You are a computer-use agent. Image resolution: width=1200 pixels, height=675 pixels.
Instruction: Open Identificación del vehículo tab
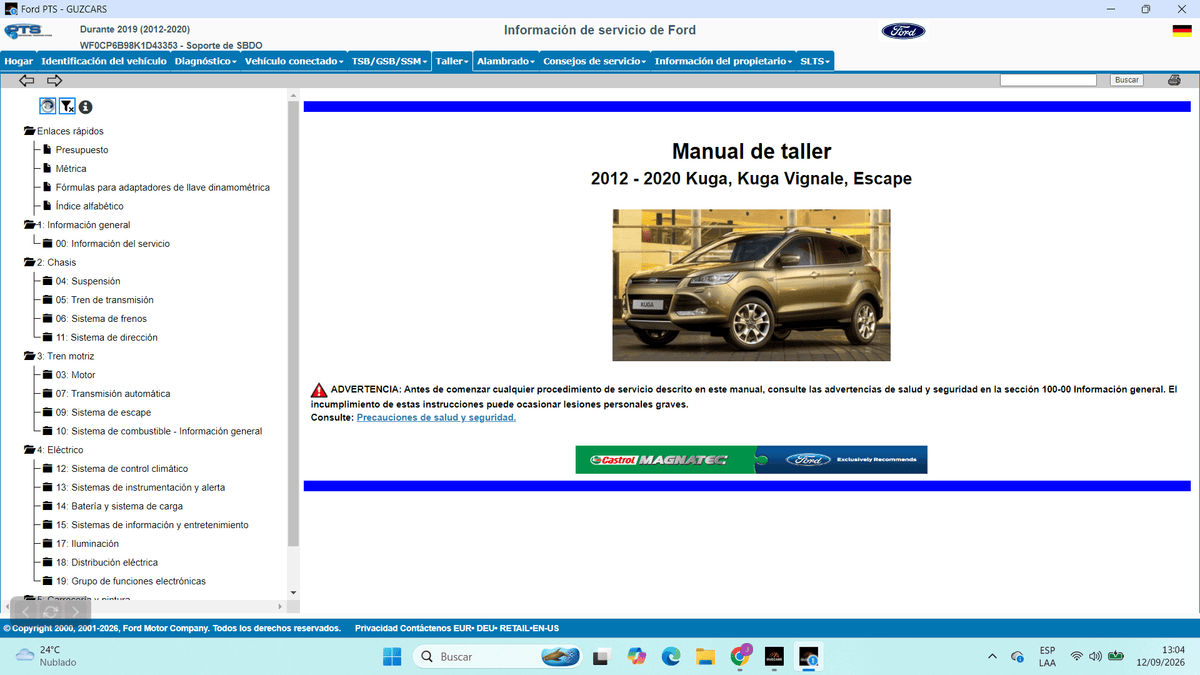coord(104,61)
